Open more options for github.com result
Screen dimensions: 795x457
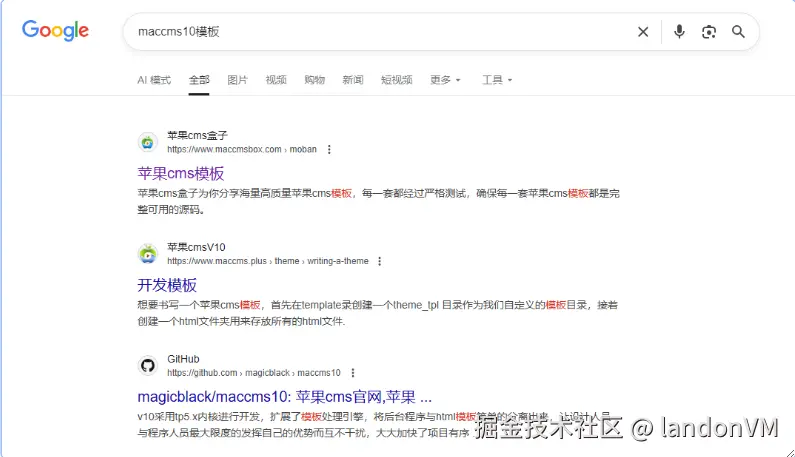pyautogui.click(x=353, y=373)
